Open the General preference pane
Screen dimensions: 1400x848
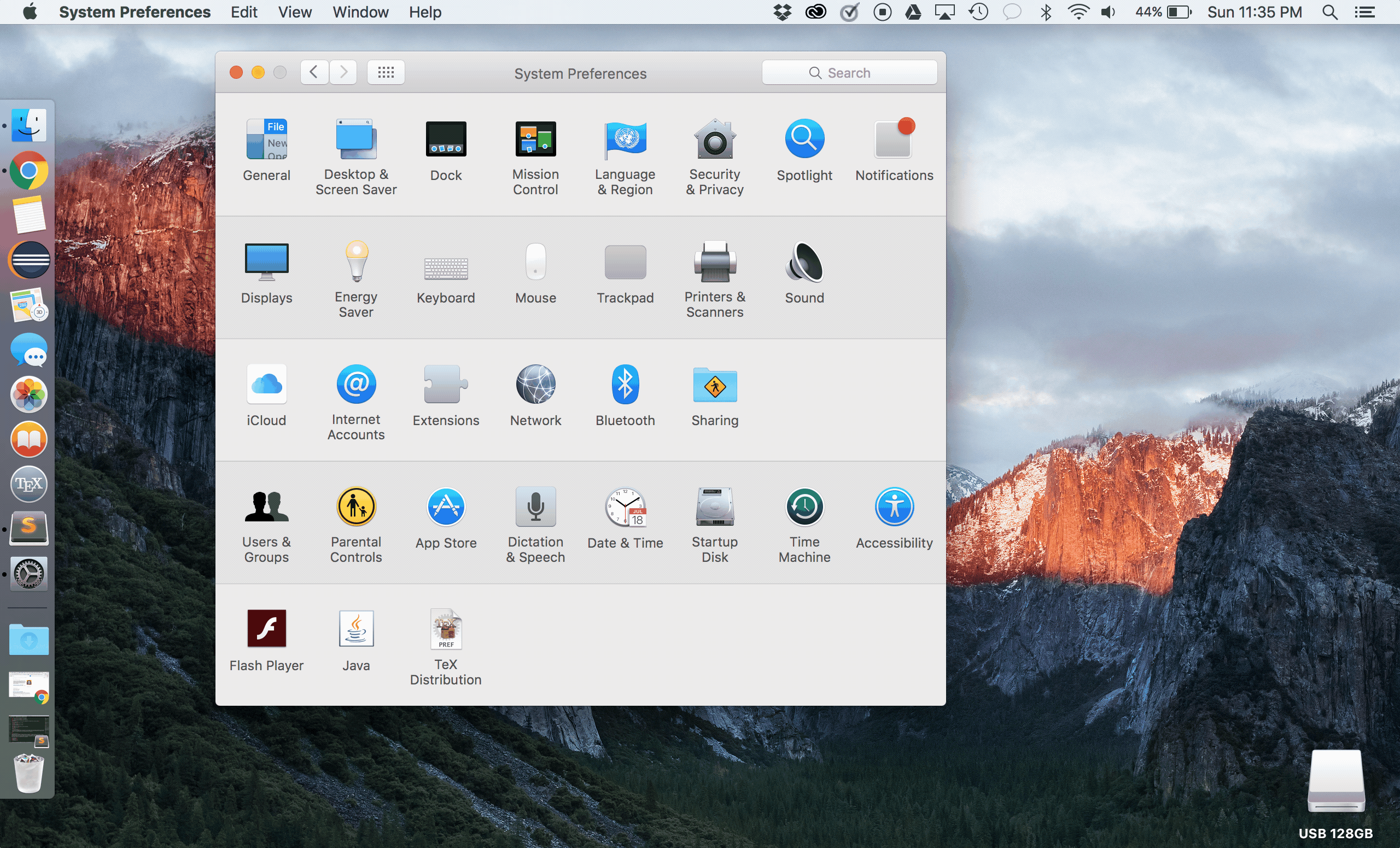(x=266, y=150)
